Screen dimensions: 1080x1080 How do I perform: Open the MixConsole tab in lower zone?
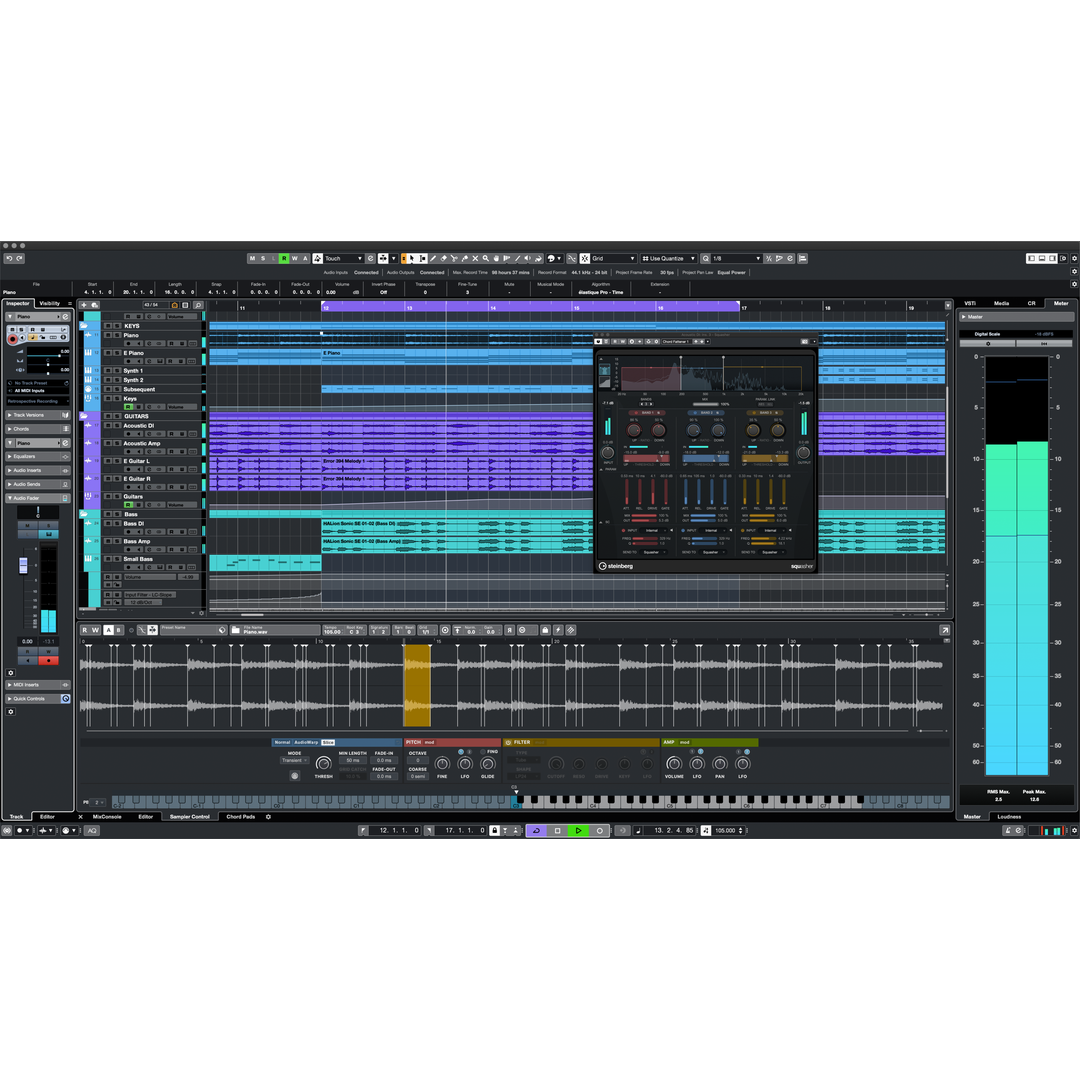(x=107, y=816)
